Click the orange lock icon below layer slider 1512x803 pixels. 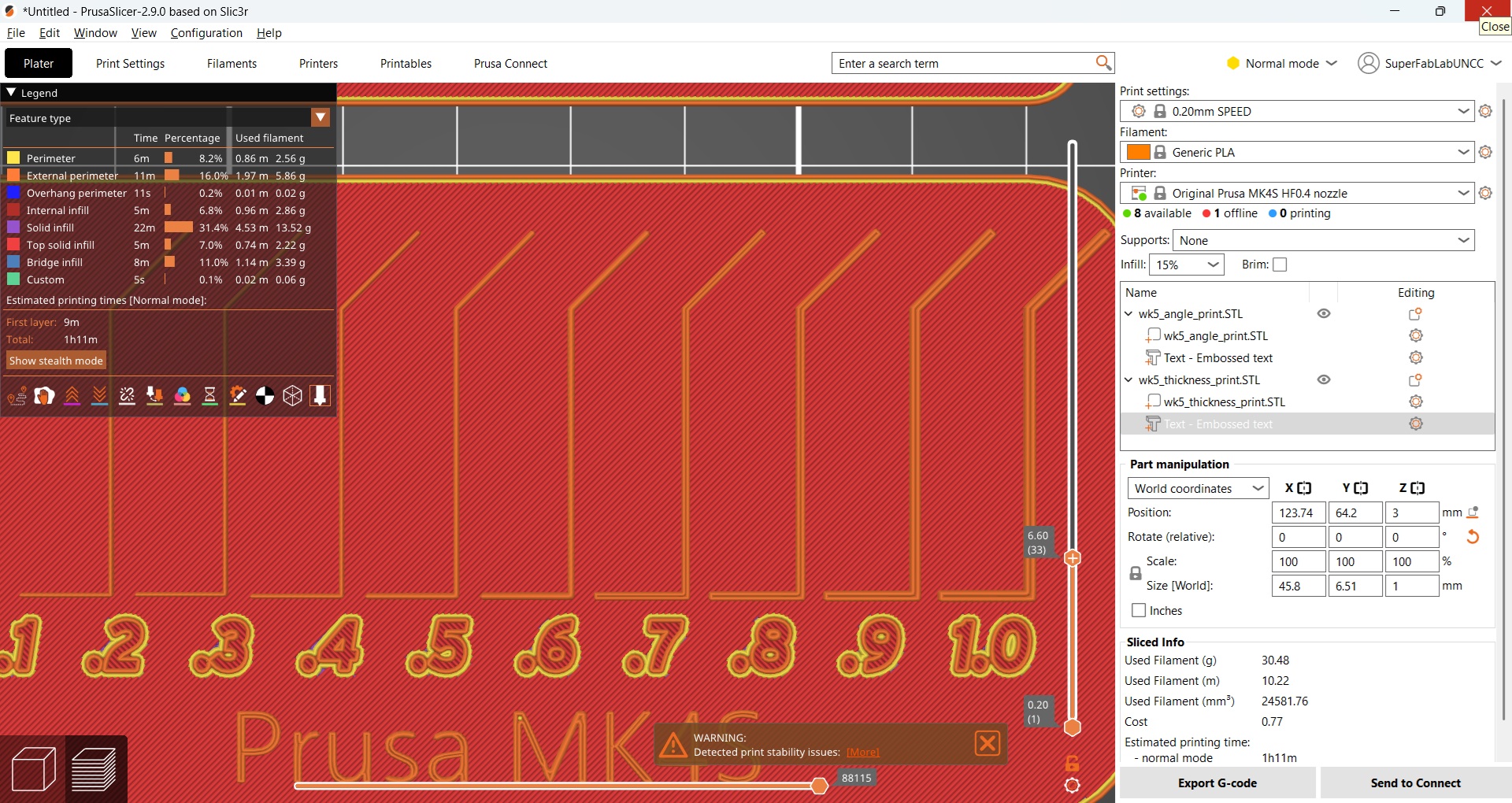point(1072,763)
